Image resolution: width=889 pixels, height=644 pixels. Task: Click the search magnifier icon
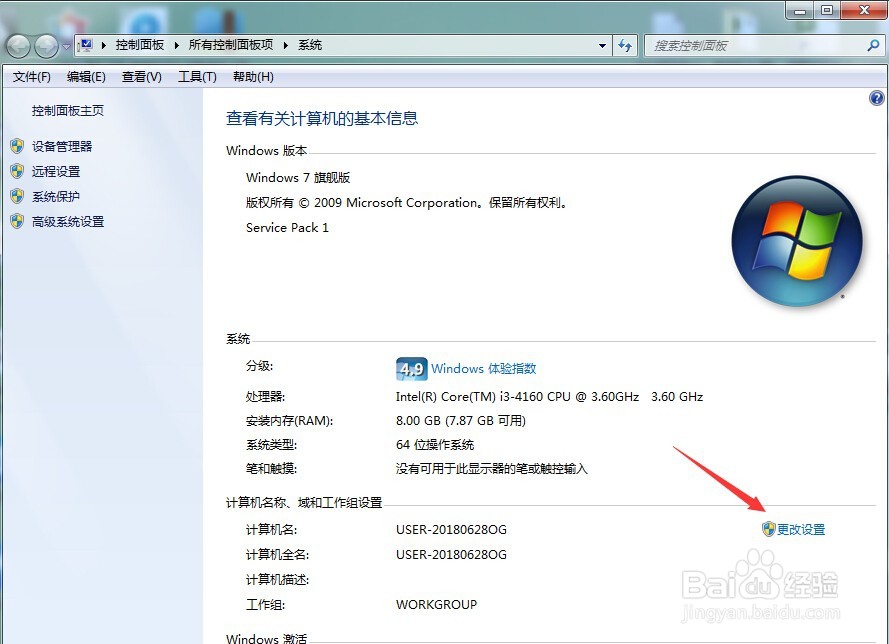point(873,46)
